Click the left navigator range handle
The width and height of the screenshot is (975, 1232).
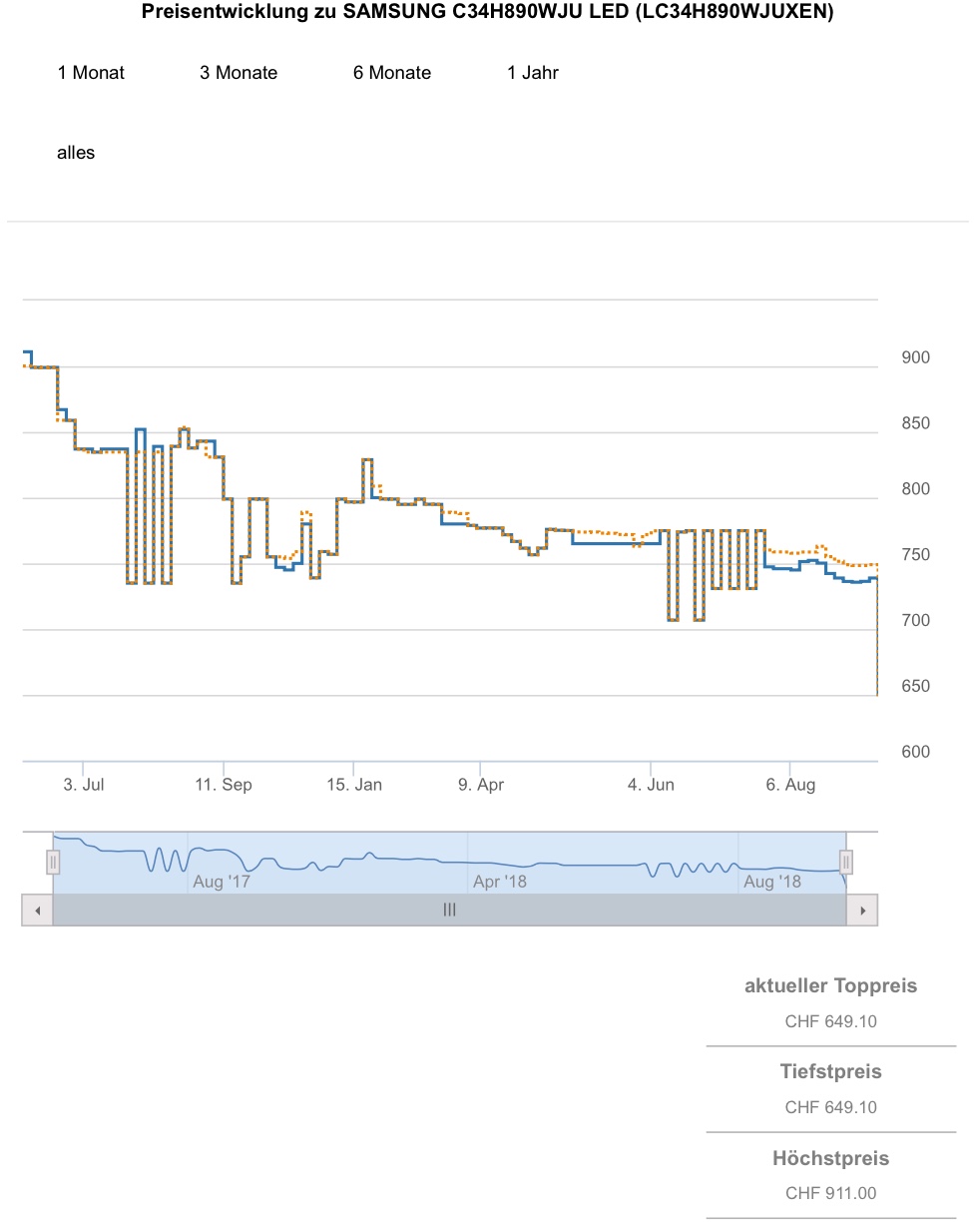click(x=53, y=862)
